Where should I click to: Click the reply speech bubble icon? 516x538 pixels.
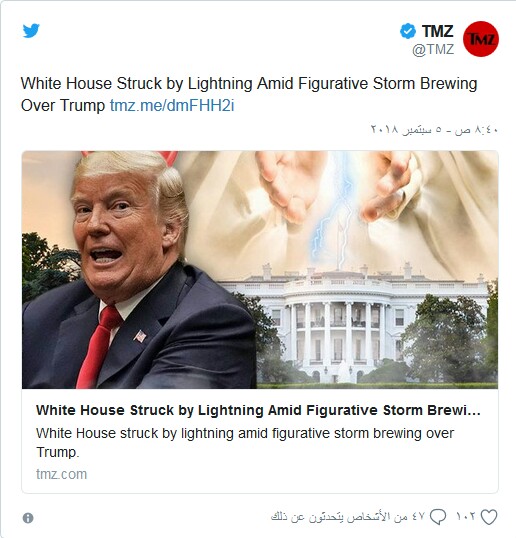[438, 517]
